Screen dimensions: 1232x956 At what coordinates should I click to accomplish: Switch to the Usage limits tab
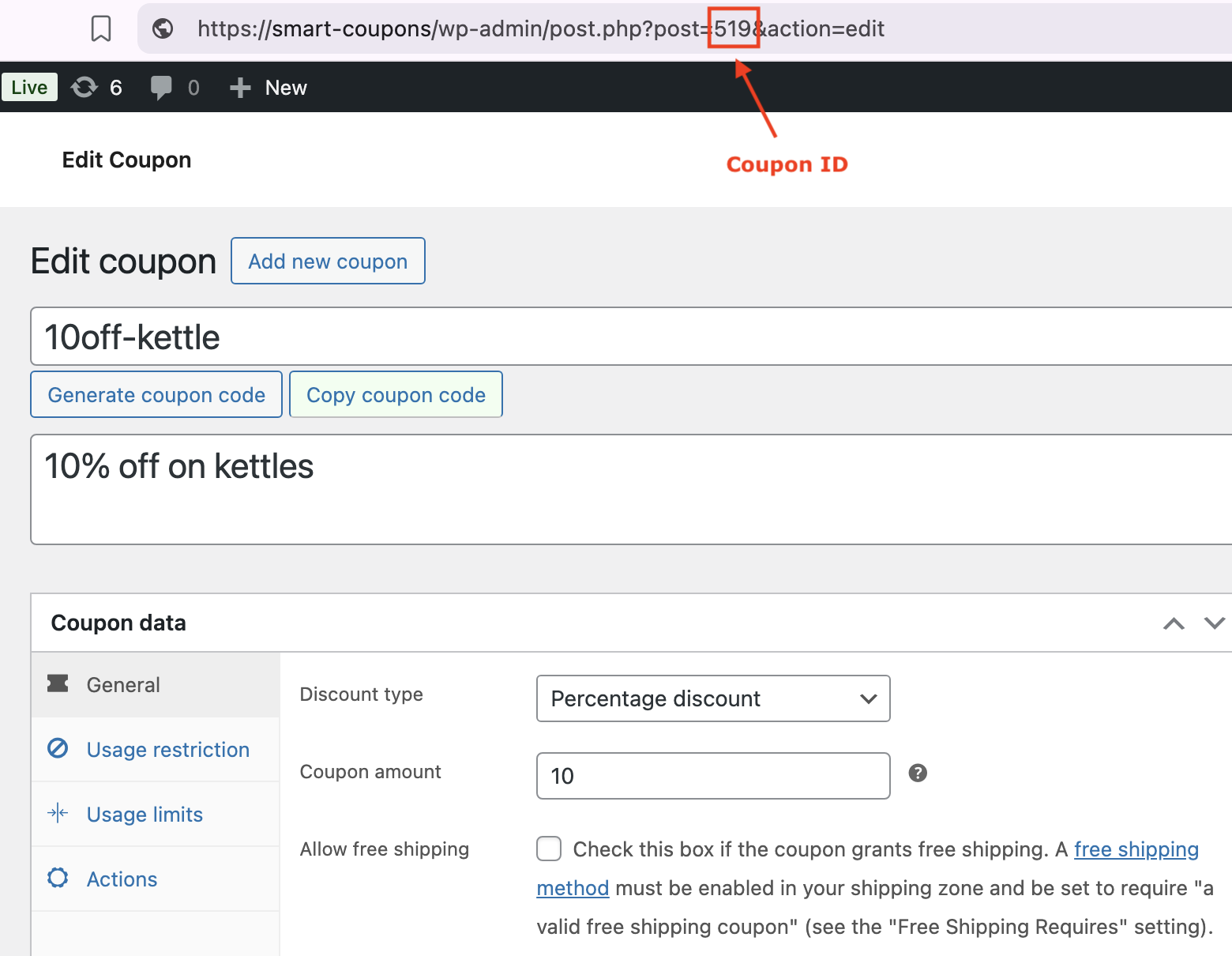click(x=145, y=815)
